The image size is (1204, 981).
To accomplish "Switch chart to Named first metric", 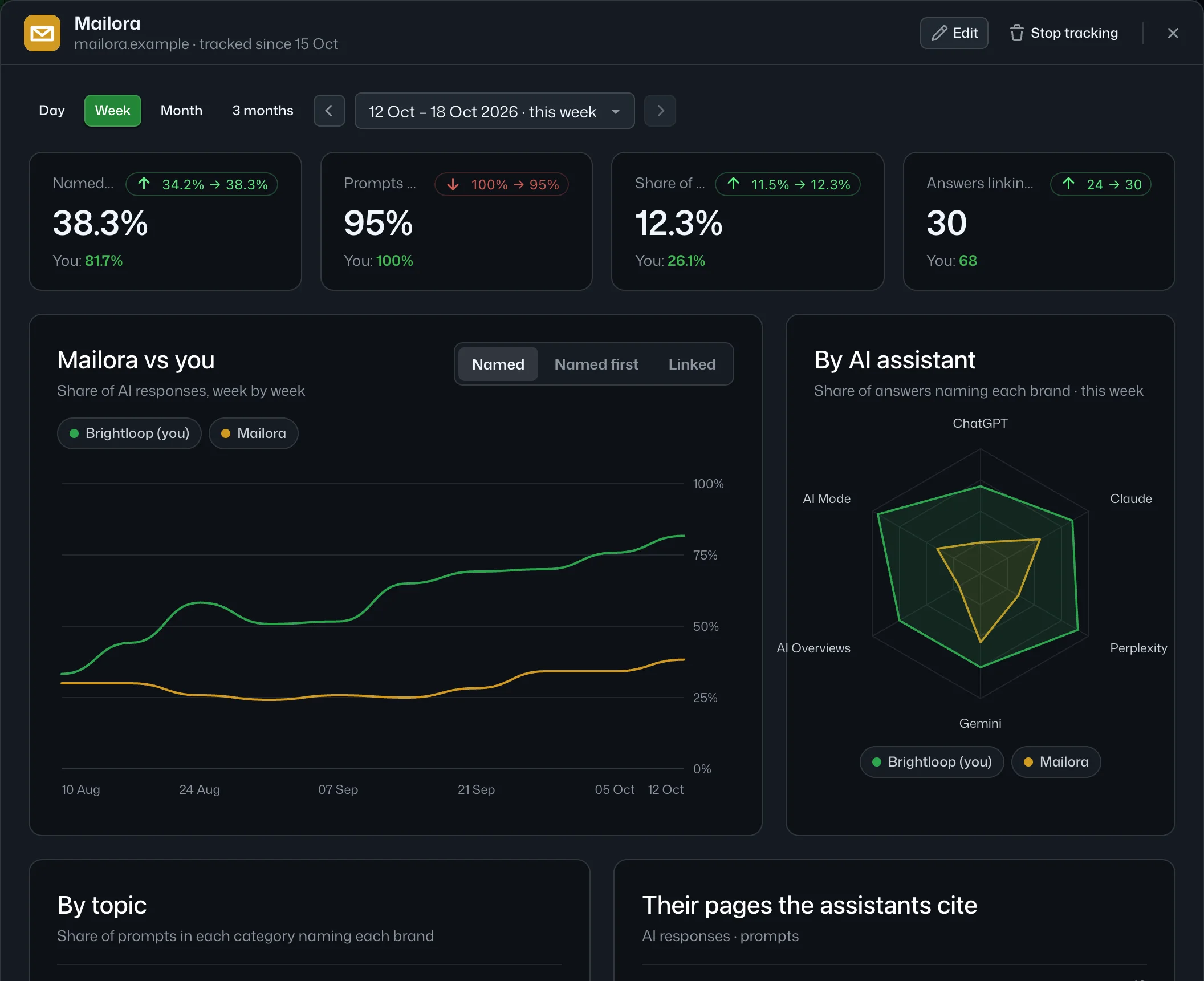I will tap(596, 364).
